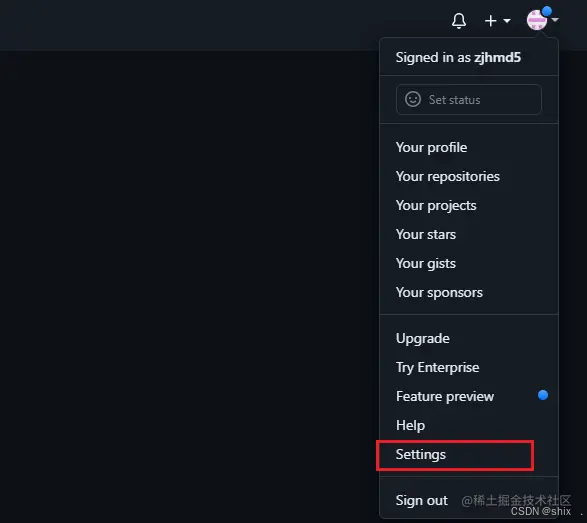Click Sign out
The width and height of the screenshot is (587, 523).
422,500
